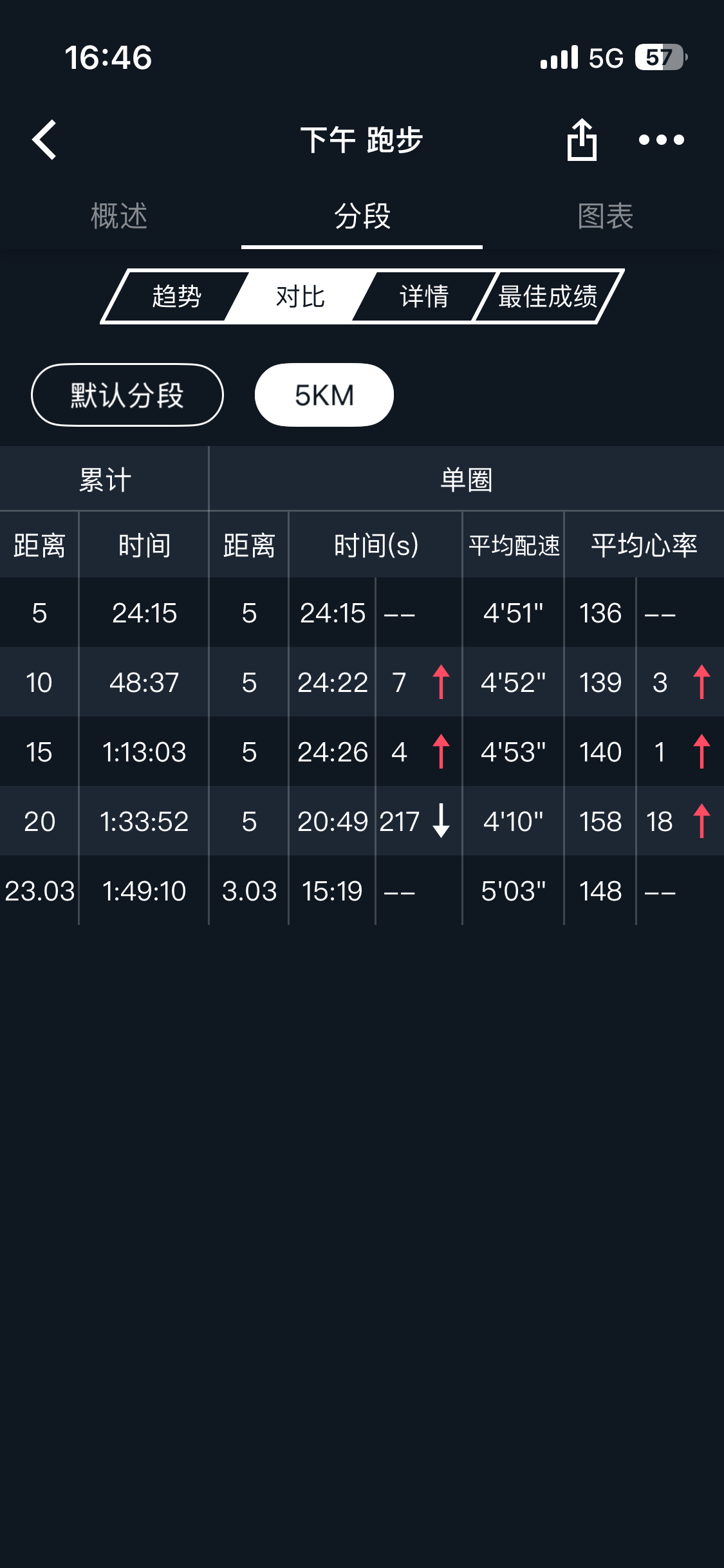Select the 详情 segment view
724x1568 pixels.
pyautogui.click(x=423, y=297)
